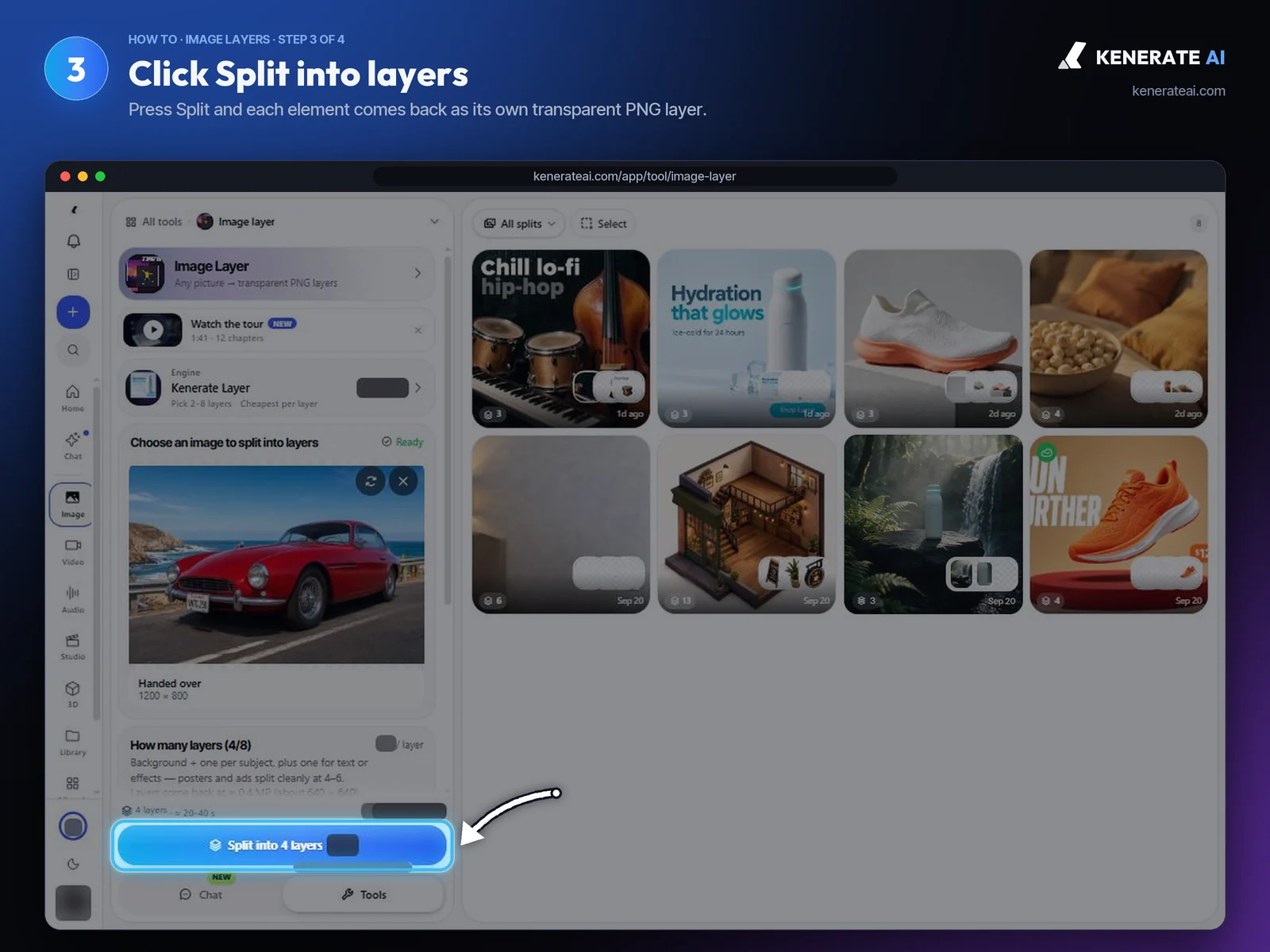Open the bowl of nuts split thumbnail
The width and height of the screenshot is (1270, 952).
coord(1118,339)
